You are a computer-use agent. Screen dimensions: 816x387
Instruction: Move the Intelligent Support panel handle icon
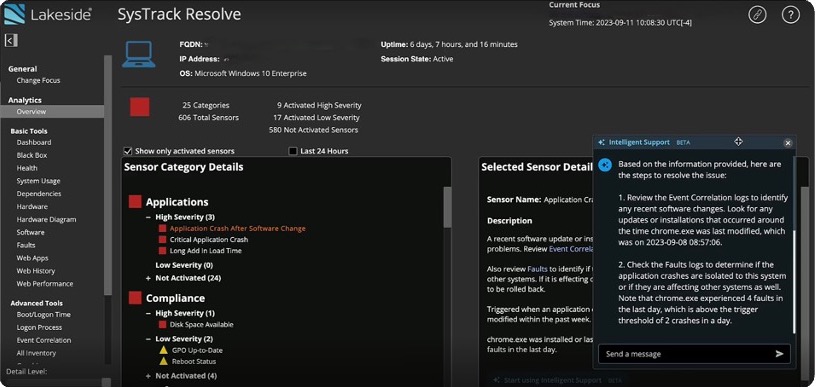pyautogui.click(x=738, y=141)
